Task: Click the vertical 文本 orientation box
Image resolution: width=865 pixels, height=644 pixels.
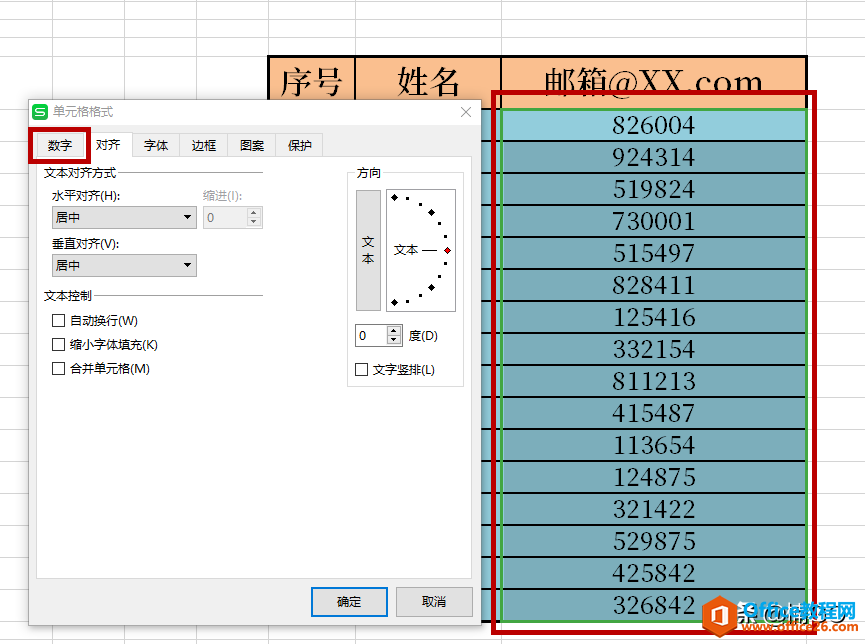Action: tap(368, 251)
